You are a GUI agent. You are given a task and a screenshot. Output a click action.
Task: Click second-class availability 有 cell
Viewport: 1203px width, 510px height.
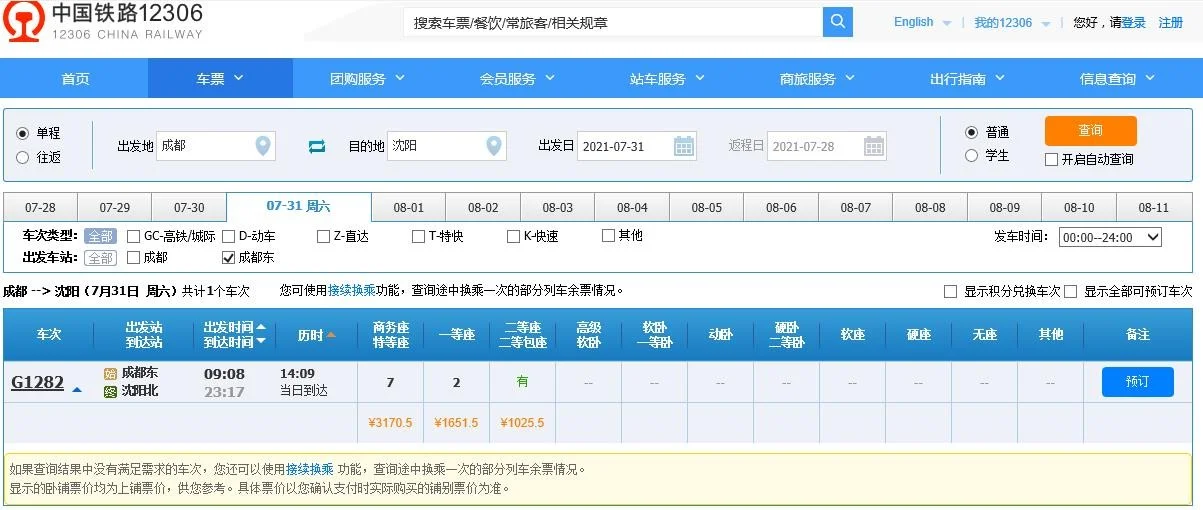point(522,382)
